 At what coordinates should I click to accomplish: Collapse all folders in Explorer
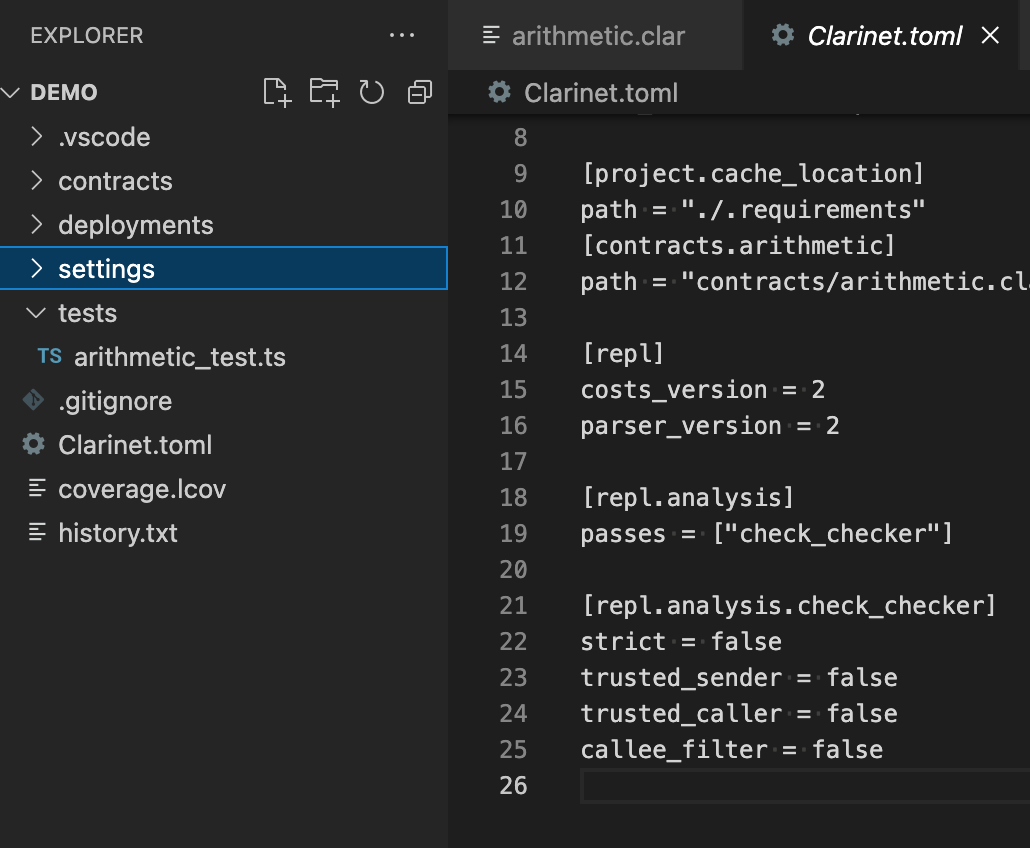pyautogui.click(x=420, y=93)
